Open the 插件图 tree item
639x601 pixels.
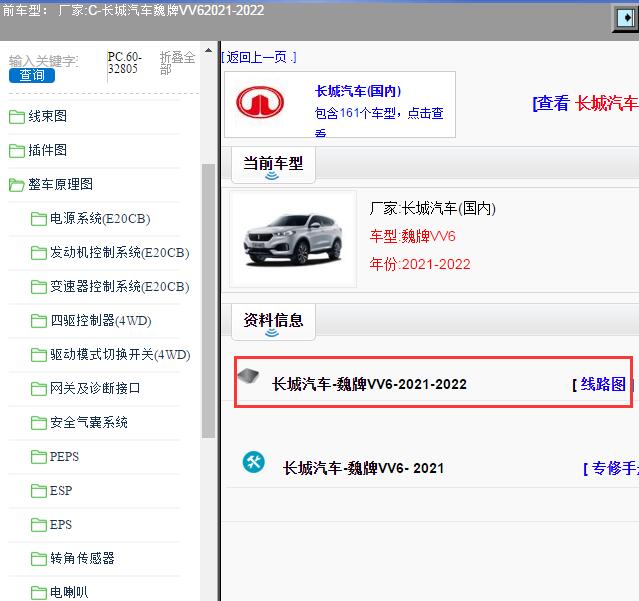click(48, 150)
